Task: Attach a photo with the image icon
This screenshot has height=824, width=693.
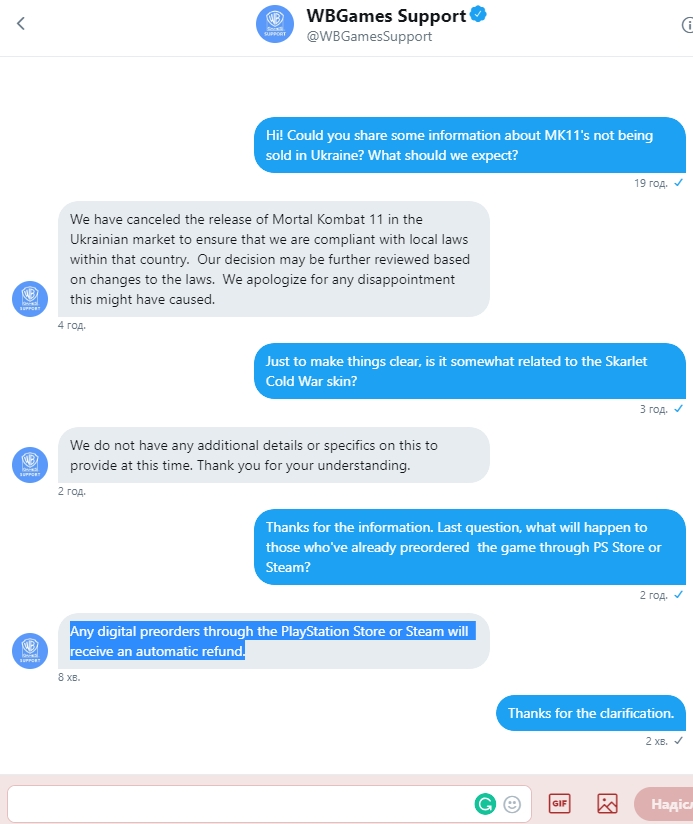Action: (x=607, y=803)
